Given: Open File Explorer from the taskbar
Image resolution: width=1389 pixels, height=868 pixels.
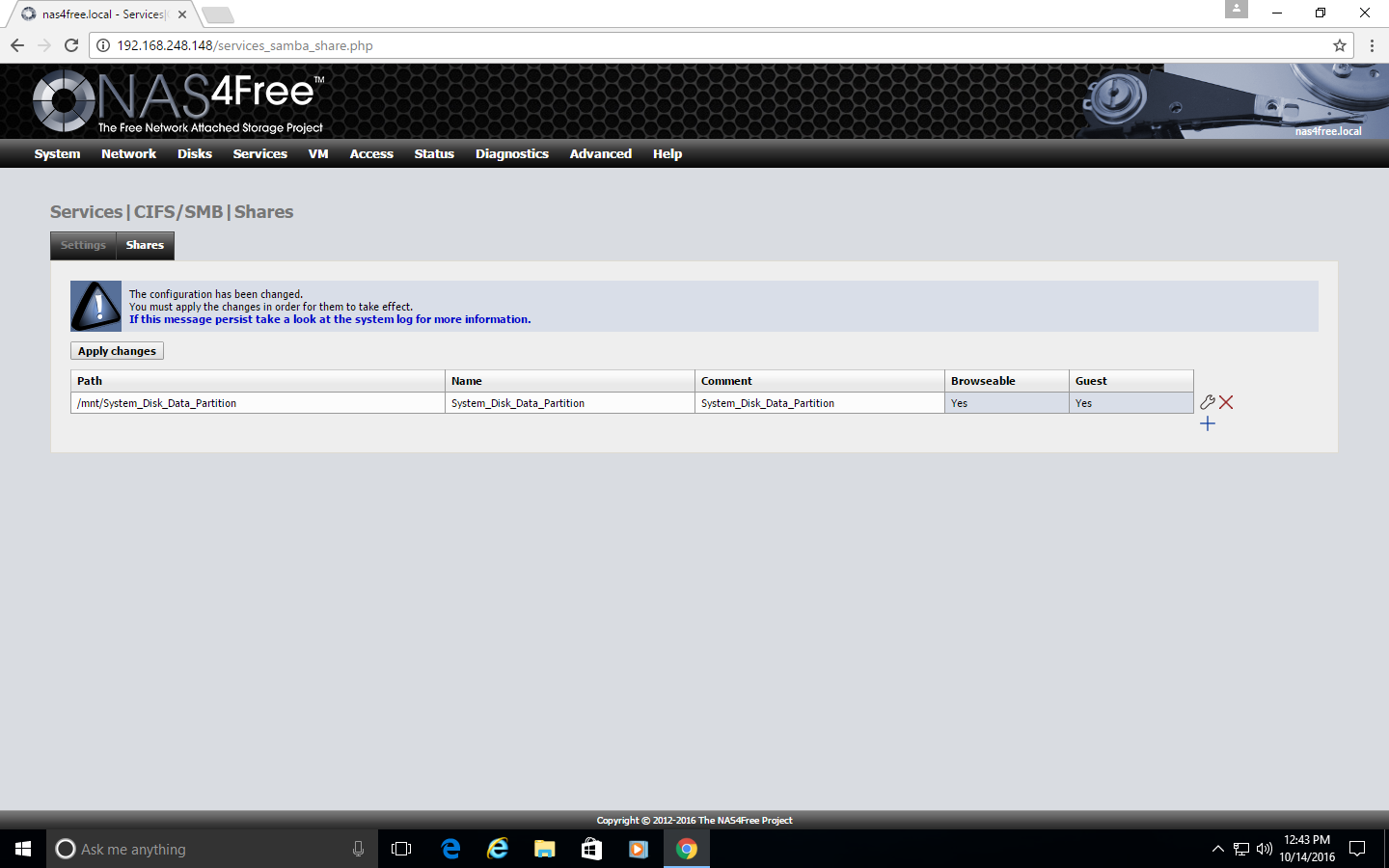Looking at the screenshot, I should tap(544, 849).
